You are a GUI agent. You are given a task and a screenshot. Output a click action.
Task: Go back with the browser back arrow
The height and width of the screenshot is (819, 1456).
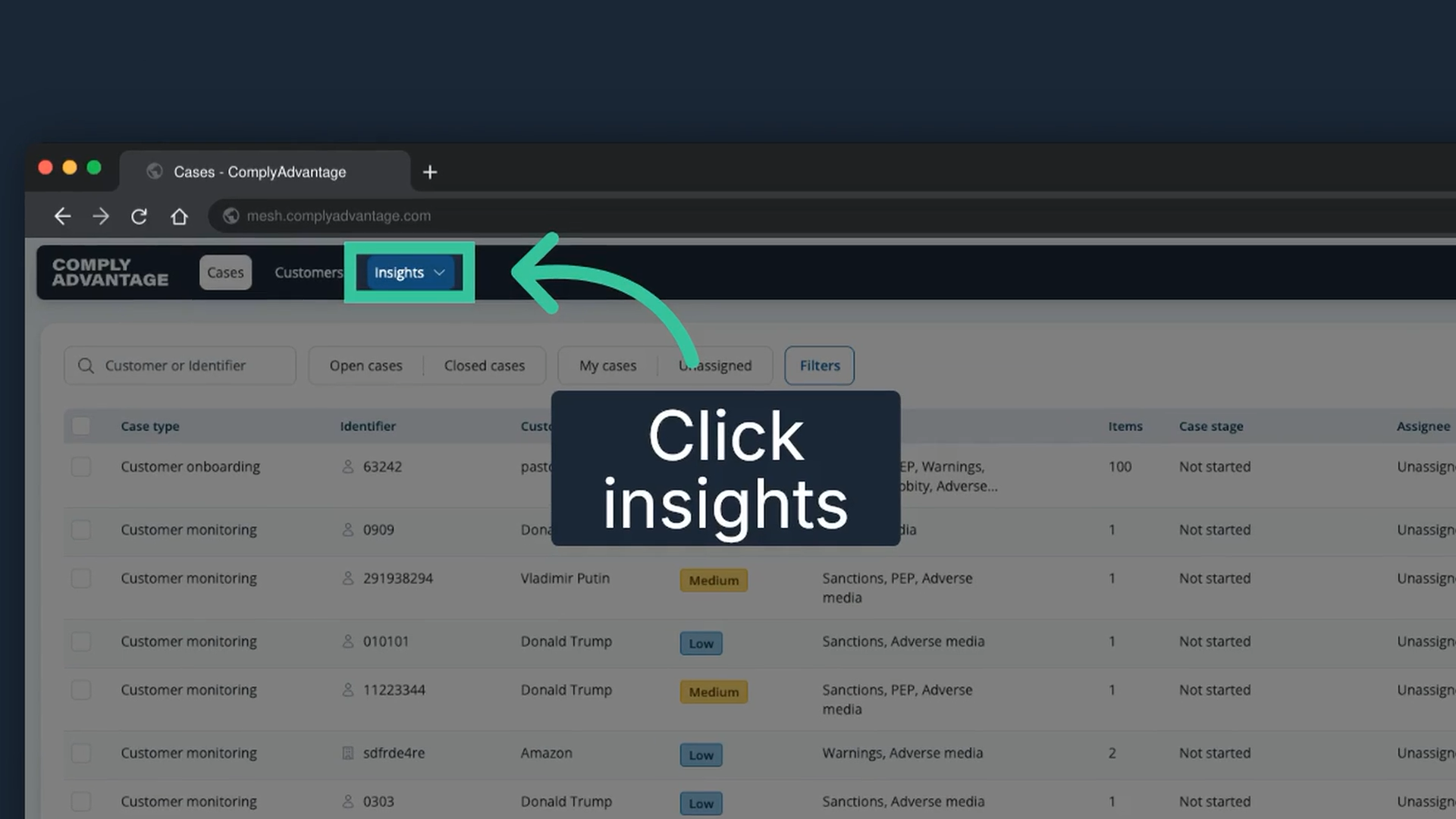62,216
